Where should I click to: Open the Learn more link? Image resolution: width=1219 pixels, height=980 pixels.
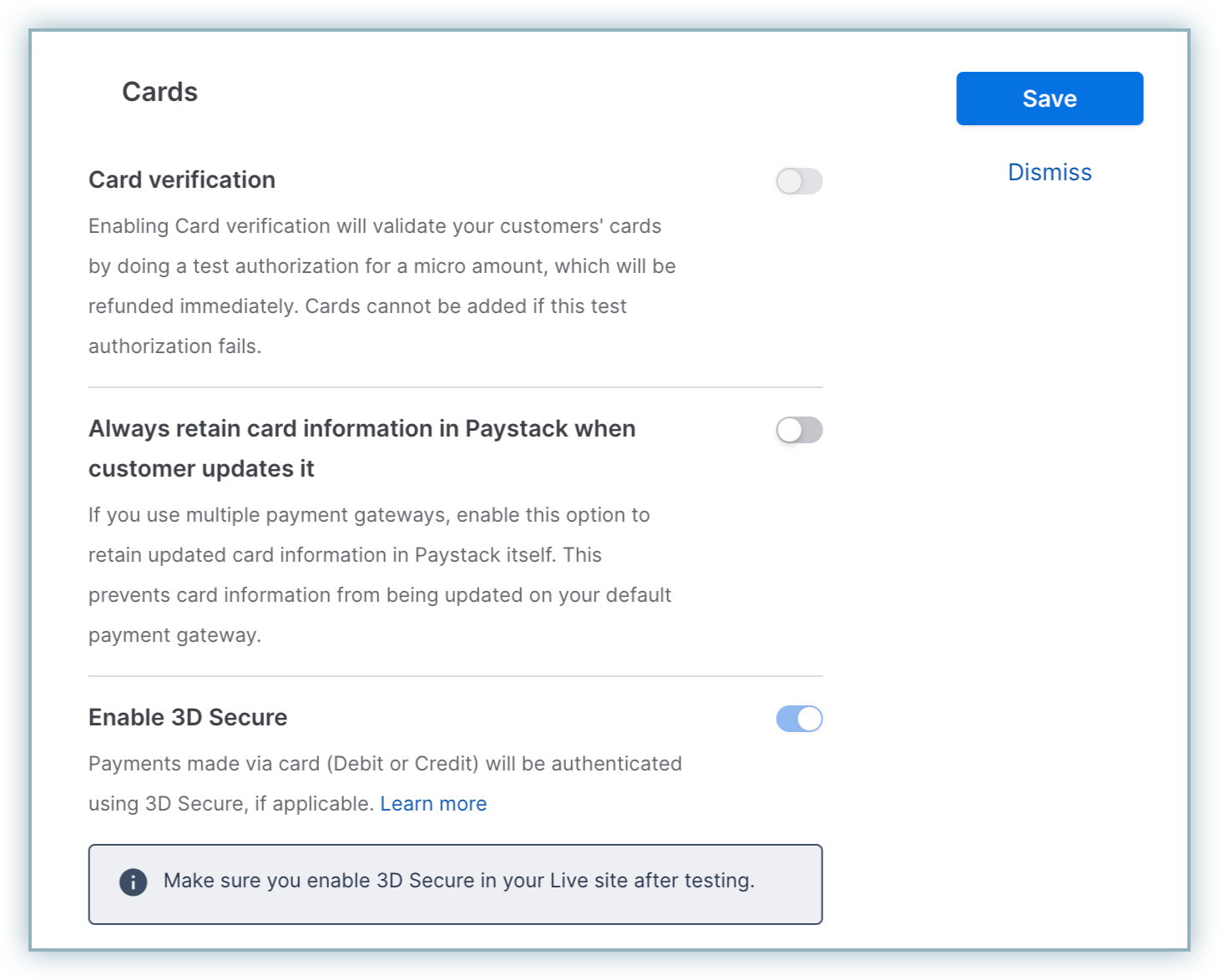tap(433, 804)
